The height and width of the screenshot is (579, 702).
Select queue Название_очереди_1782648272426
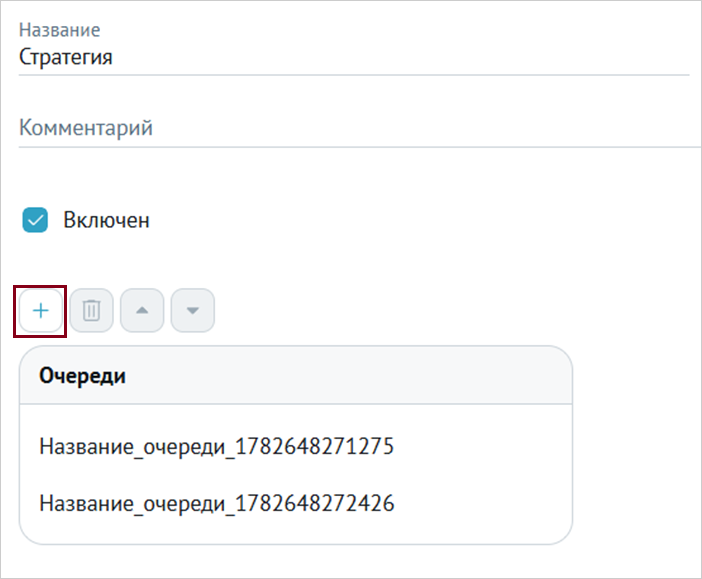(x=217, y=503)
